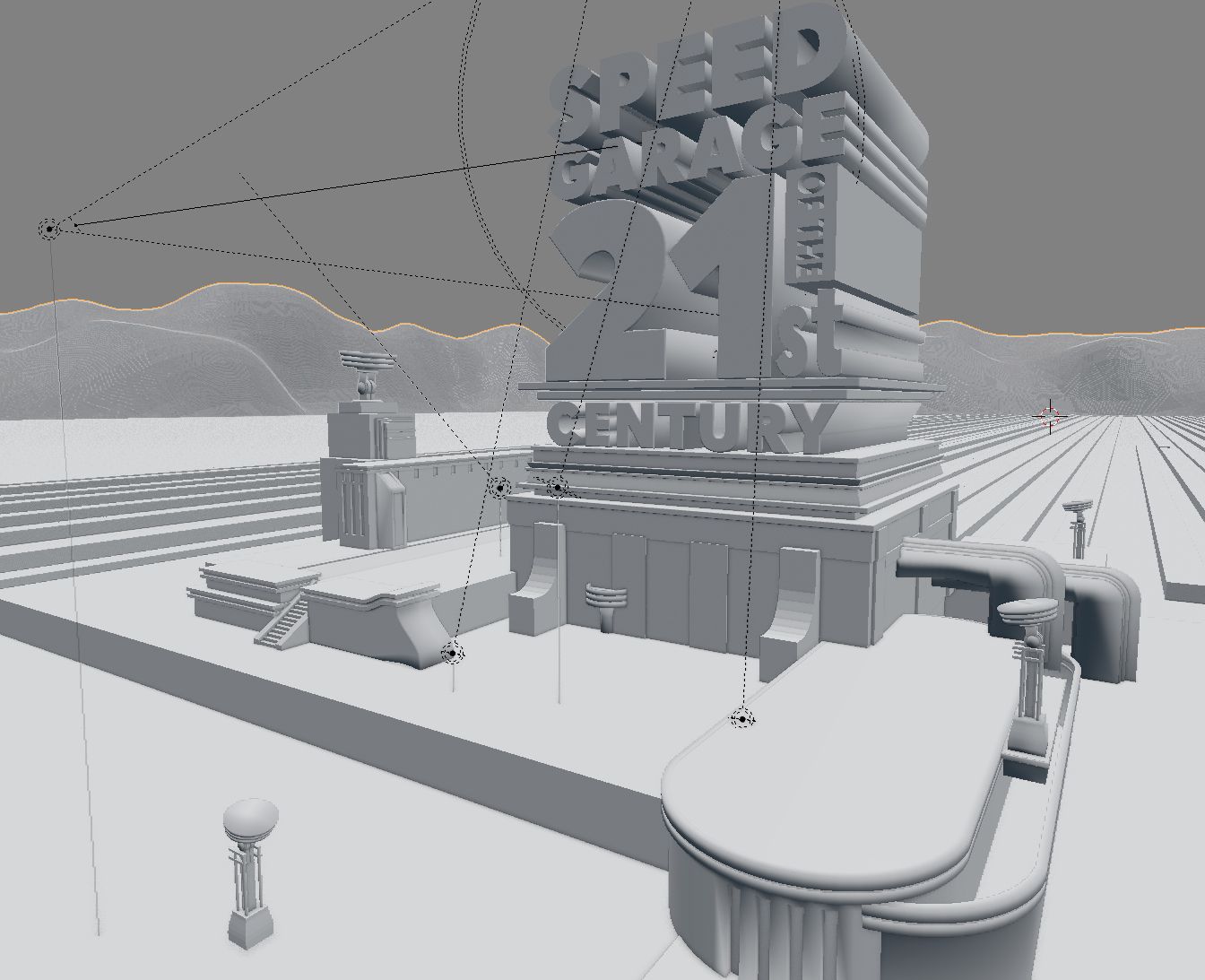The image size is (1205, 980).
Task: Select the spot light at far left
Action: click(49, 230)
